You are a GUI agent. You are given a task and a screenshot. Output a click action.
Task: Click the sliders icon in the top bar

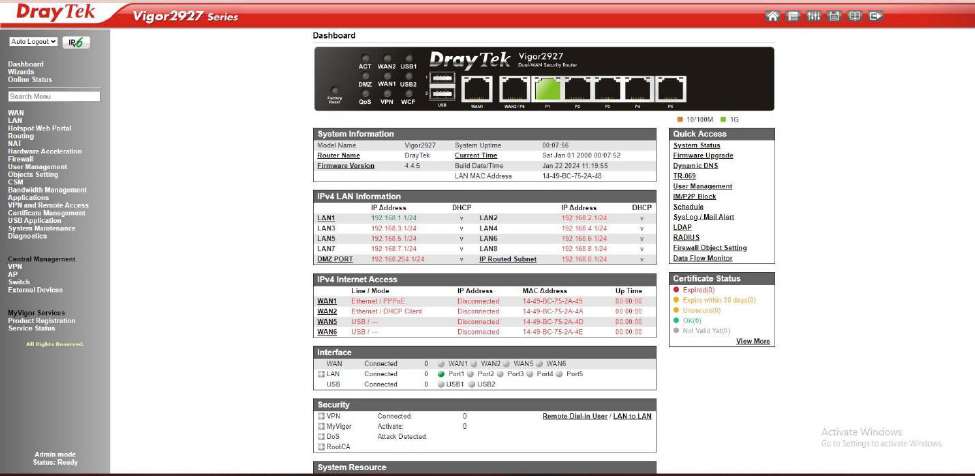click(x=813, y=17)
